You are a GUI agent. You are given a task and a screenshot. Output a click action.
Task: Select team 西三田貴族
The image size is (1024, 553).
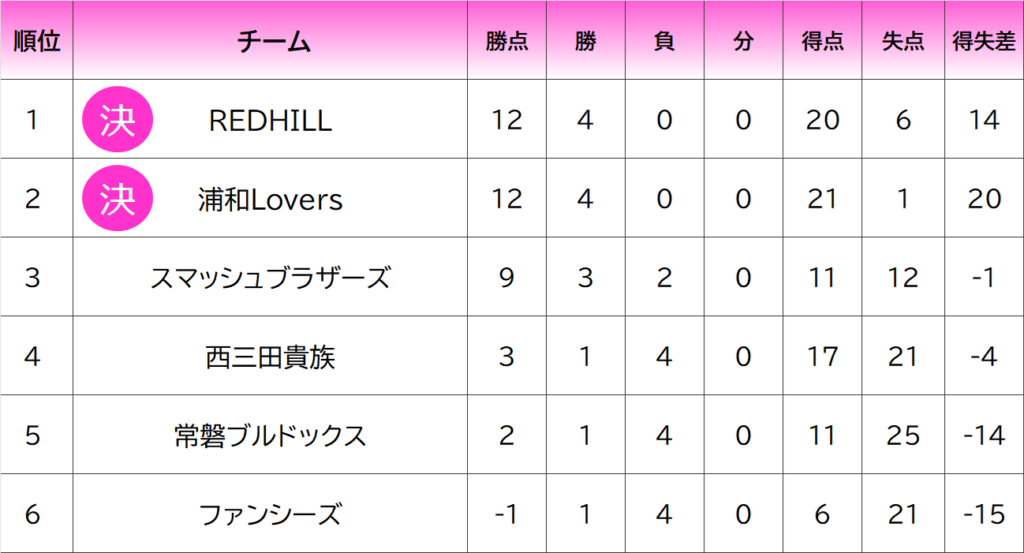(x=270, y=356)
